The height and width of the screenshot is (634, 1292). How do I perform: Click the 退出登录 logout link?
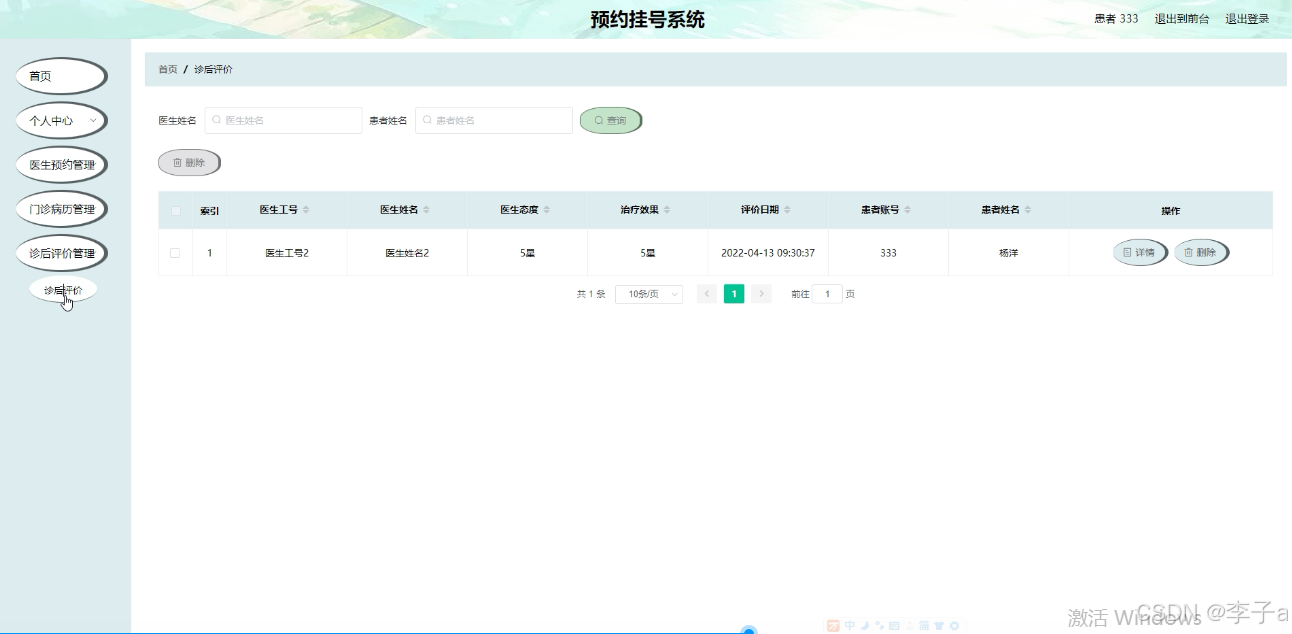tap(1246, 18)
